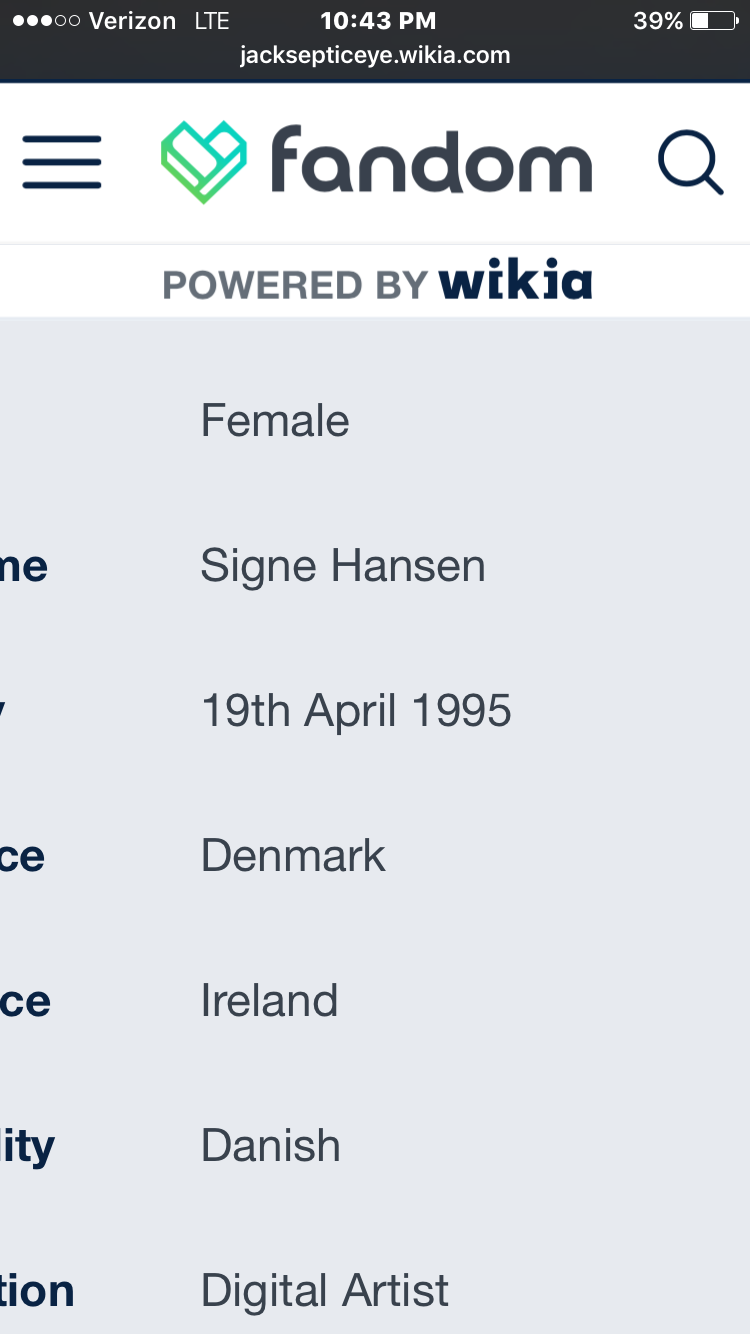Tap the Fandom heart logo icon

(204, 162)
